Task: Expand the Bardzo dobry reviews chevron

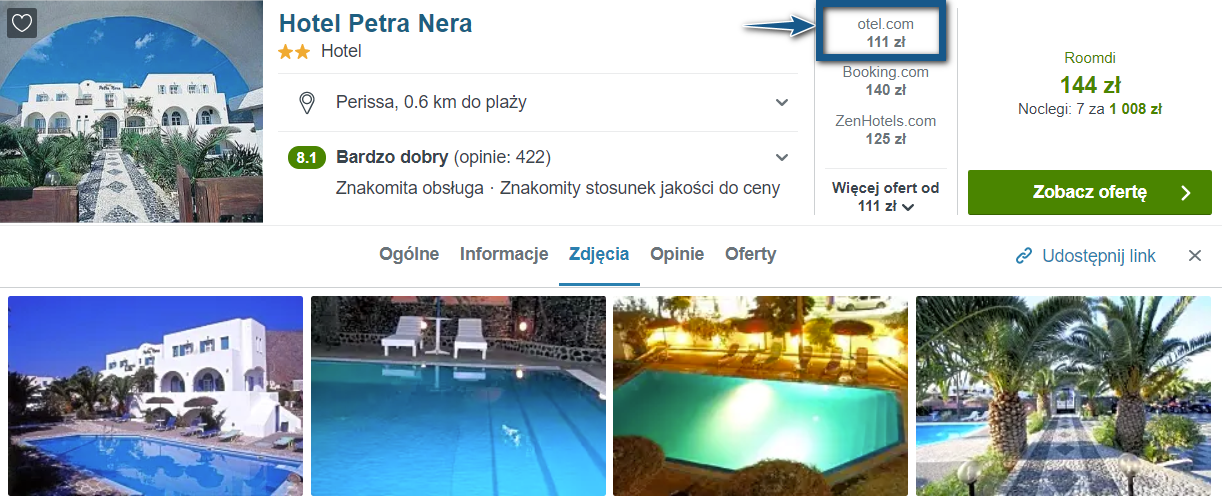Action: click(x=782, y=158)
